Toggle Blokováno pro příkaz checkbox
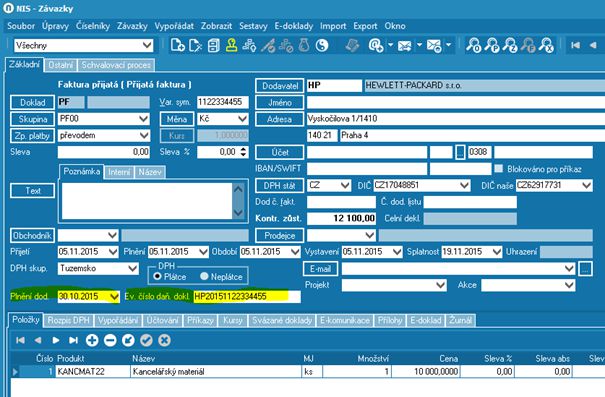Viewport: 605px width, 397px height. point(499,169)
